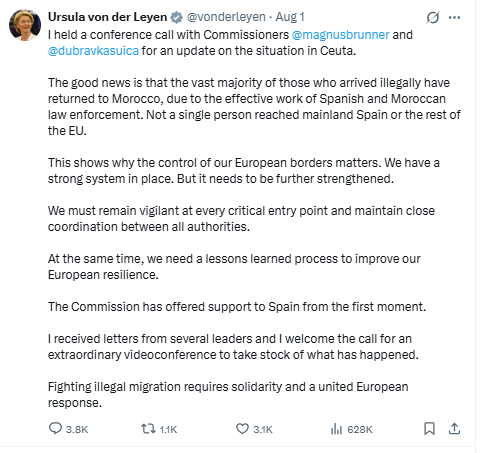Open Ursula von der Leyen's profile picture
This screenshot has width=486, height=453.
[x=25, y=25]
